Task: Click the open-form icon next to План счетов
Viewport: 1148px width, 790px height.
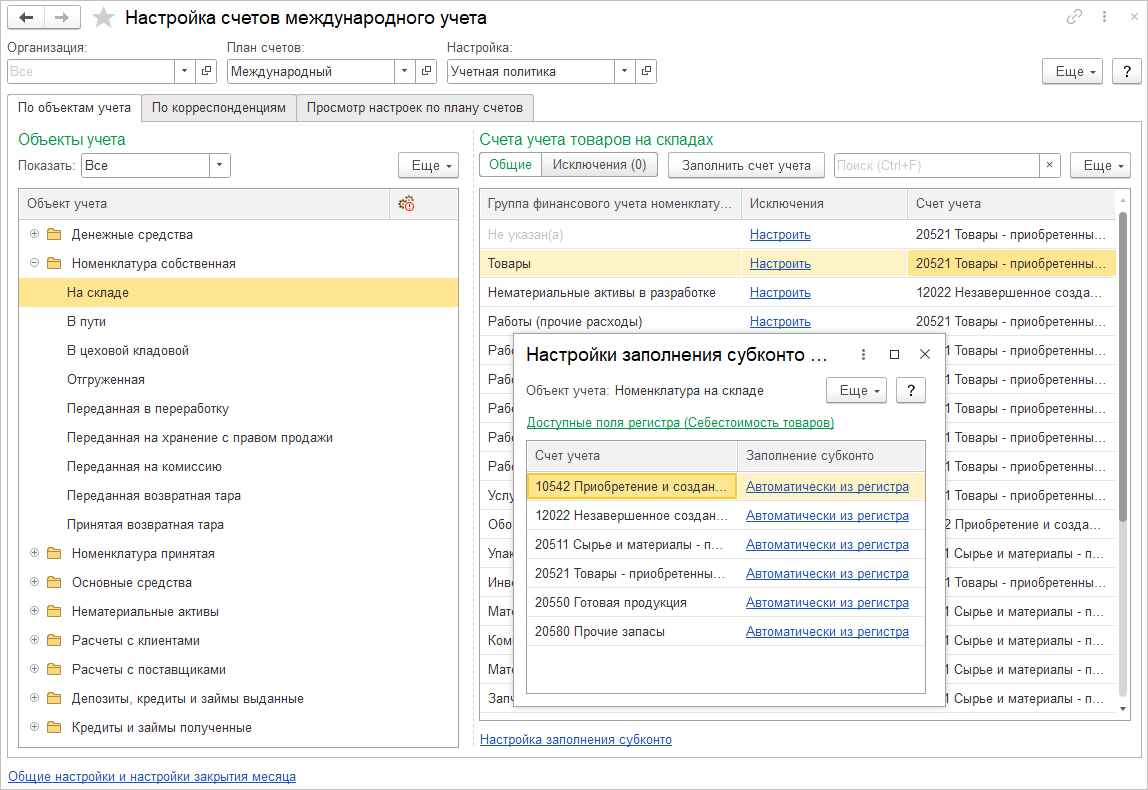Action: point(427,72)
